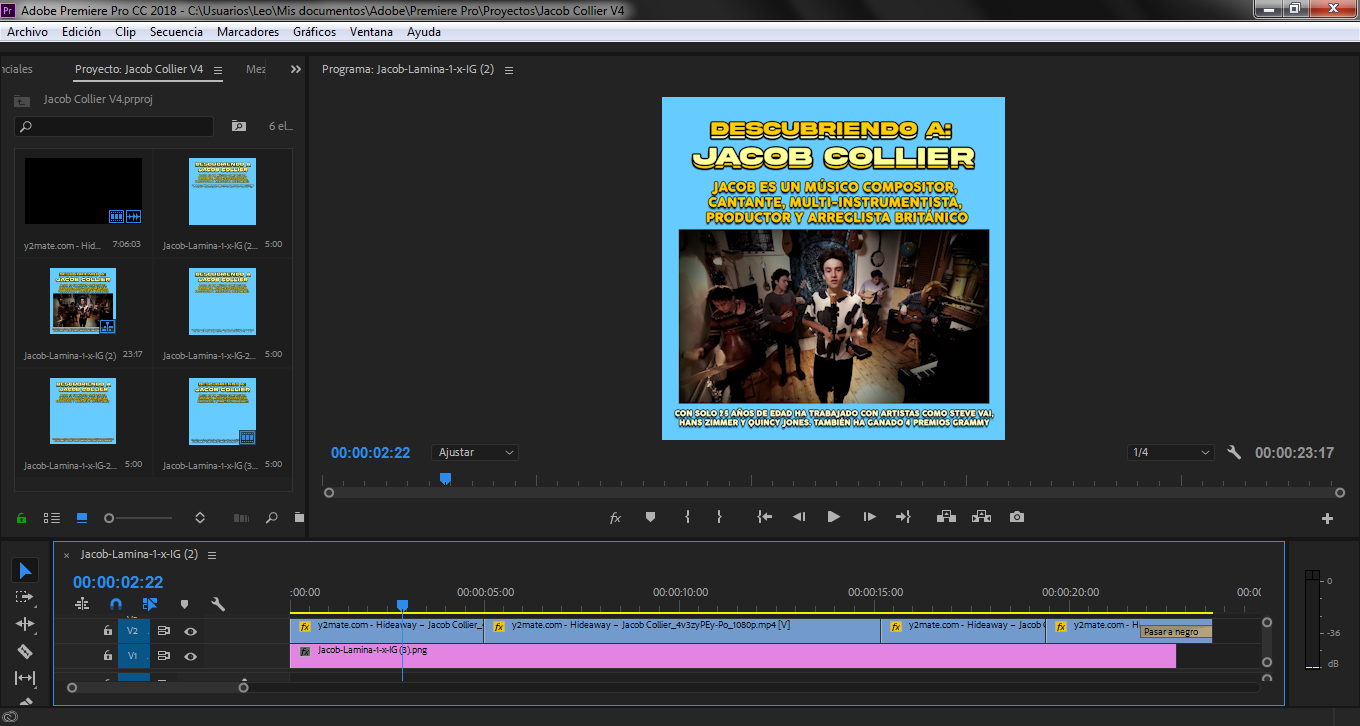This screenshot has height=726, width=1360.
Task: Open the Edición menu
Action: tap(81, 32)
